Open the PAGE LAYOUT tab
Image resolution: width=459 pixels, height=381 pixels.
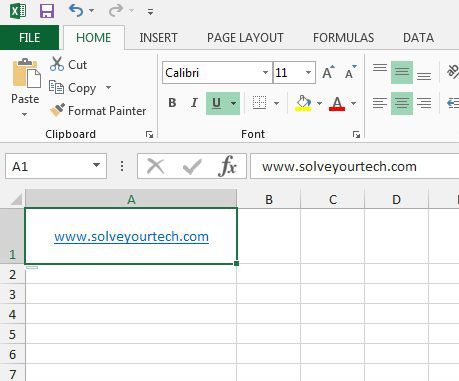pyautogui.click(x=245, y=38)
